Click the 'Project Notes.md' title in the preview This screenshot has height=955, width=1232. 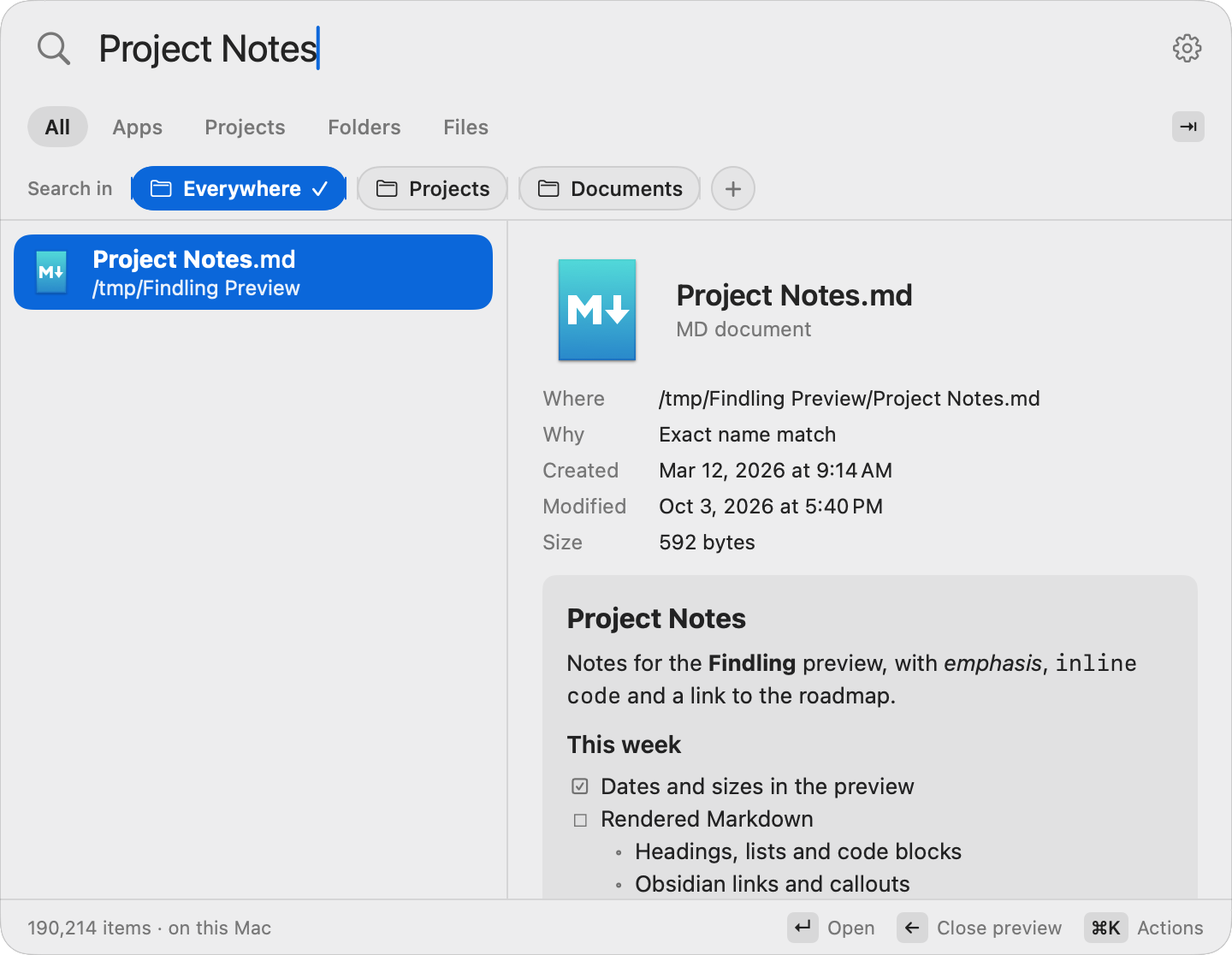click(794, 295)
